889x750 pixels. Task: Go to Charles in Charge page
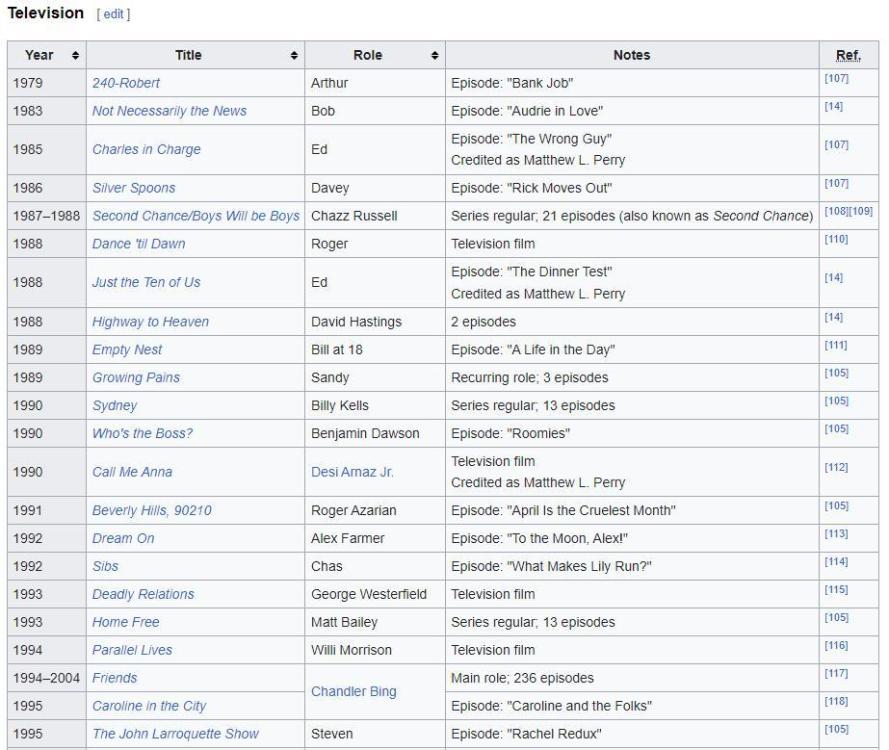click(146, 149)
